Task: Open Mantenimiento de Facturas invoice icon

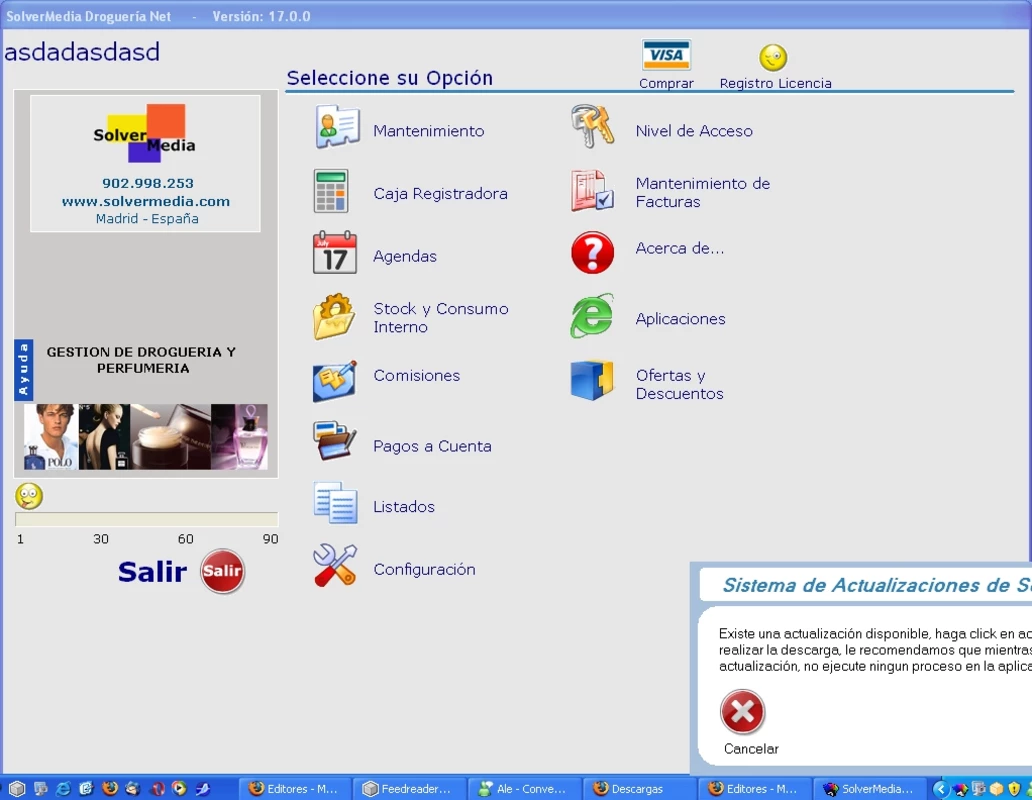Action: 592,191
